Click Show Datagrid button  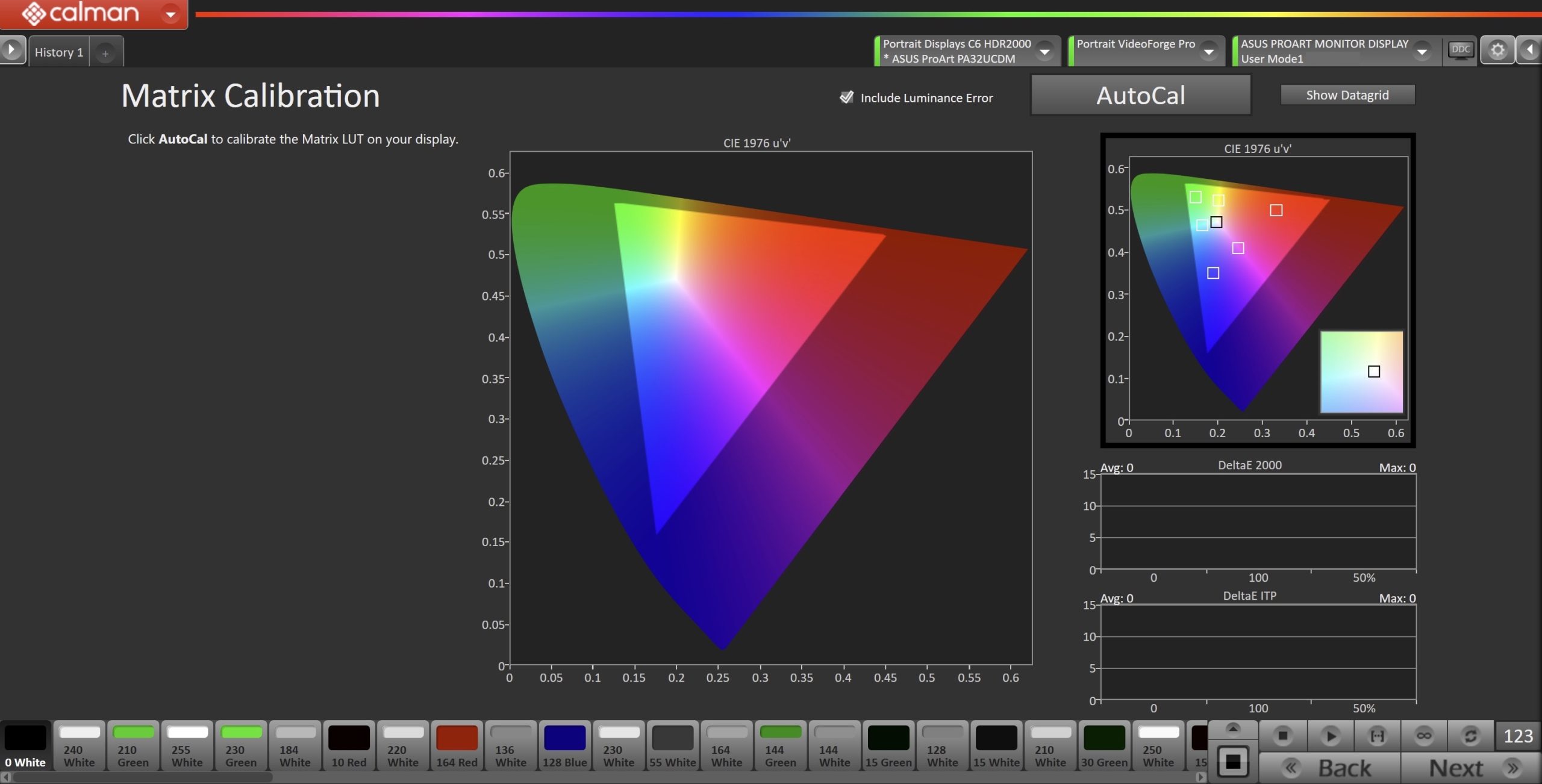click(1347, 95)
